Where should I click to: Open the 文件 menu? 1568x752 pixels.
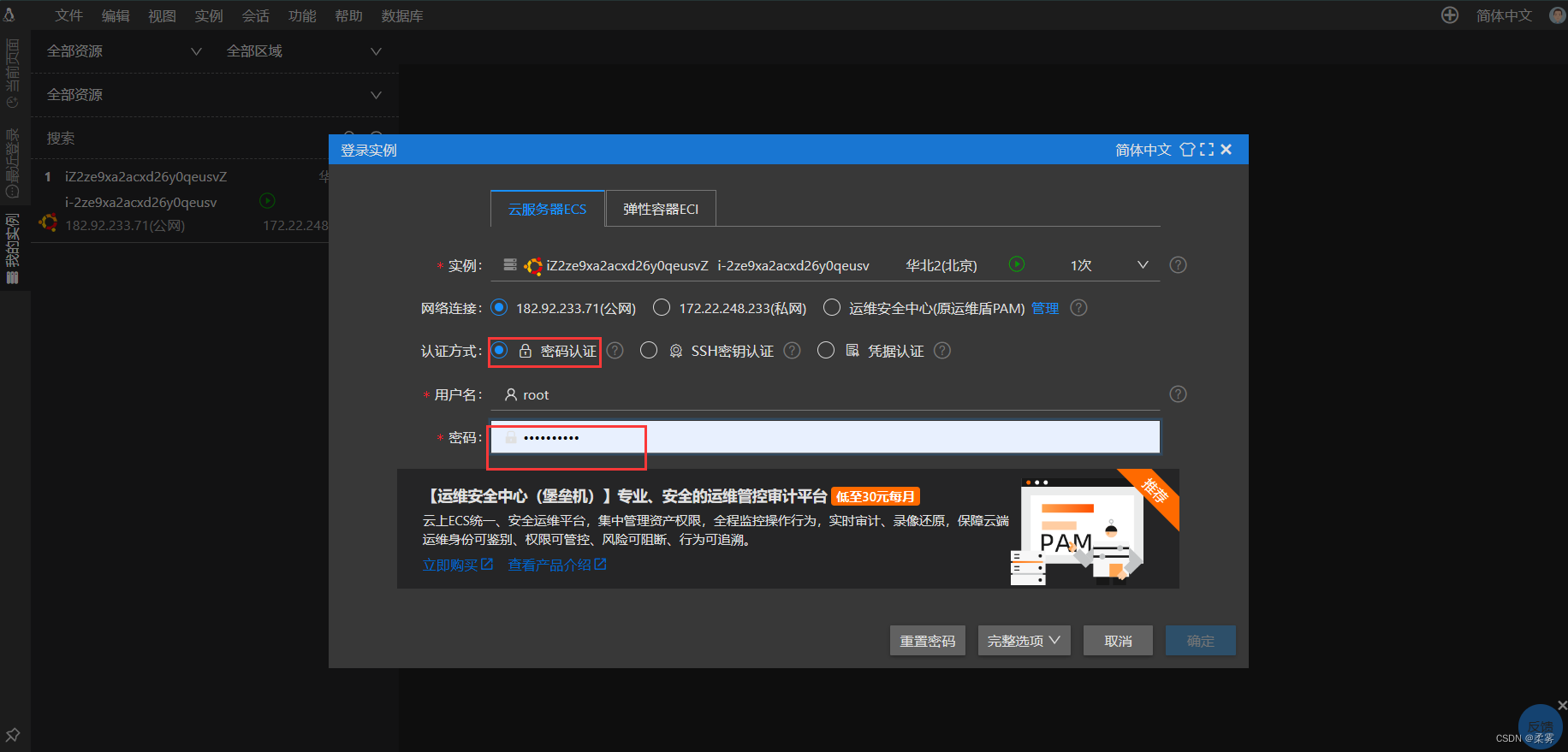point(68,15)
